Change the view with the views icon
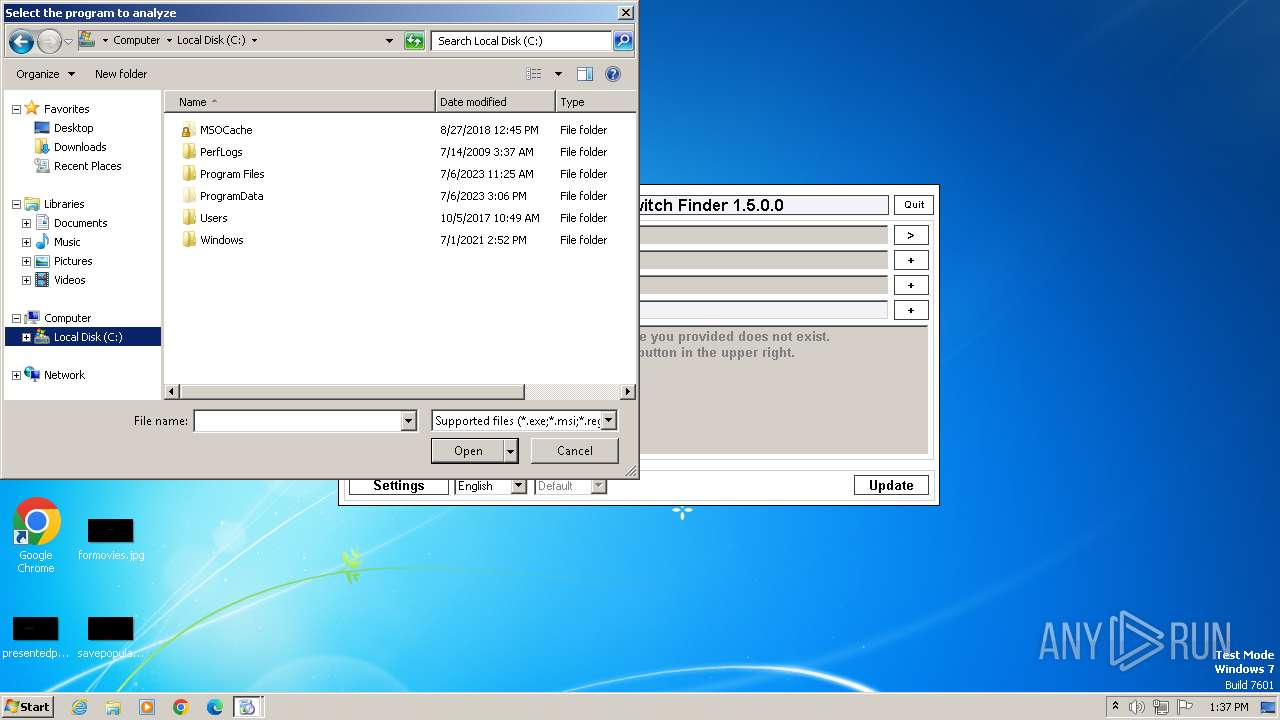The height and width of the screenshot is (720, 1280). pos(534,74)
